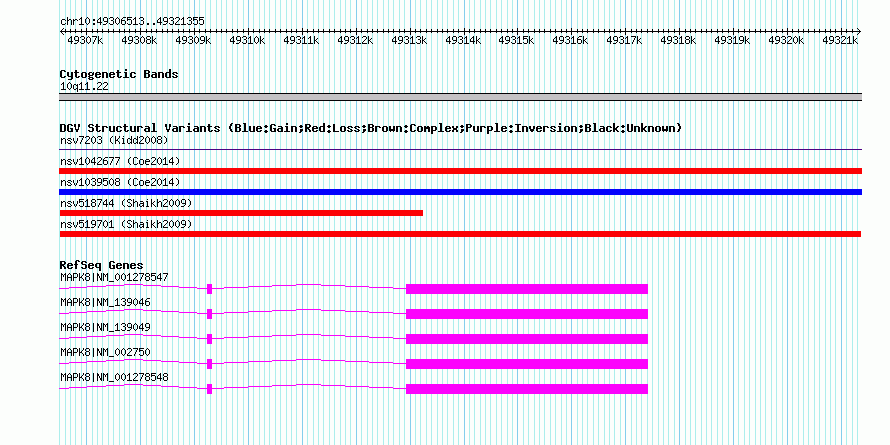
Task: Click the 49314k ruler tick label
Action: [463, 40]
